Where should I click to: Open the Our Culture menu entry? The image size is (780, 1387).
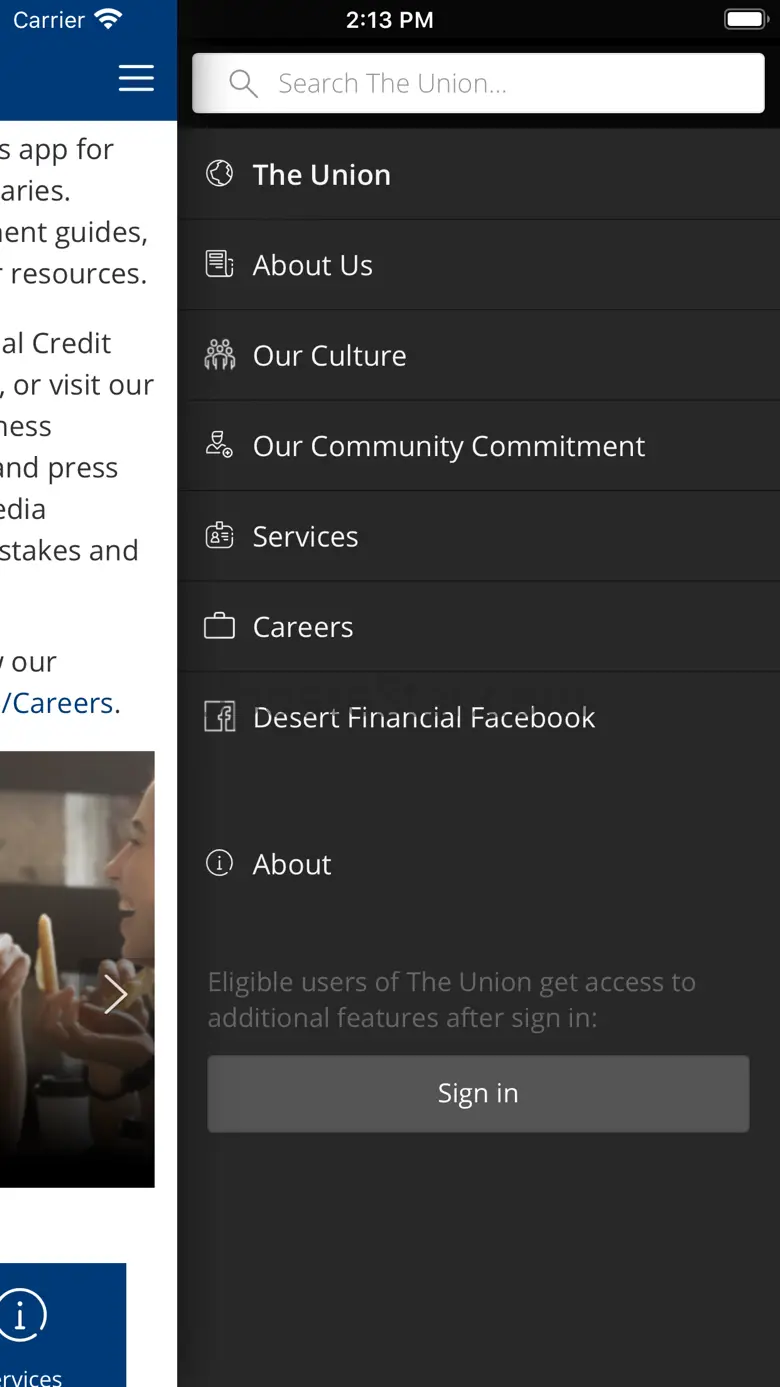[x=330, y=355]
